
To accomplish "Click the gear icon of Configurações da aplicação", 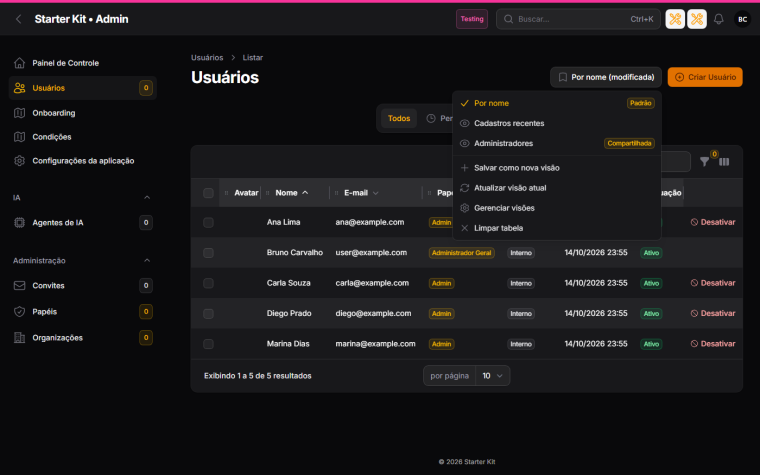I will [x=19, y=160].
